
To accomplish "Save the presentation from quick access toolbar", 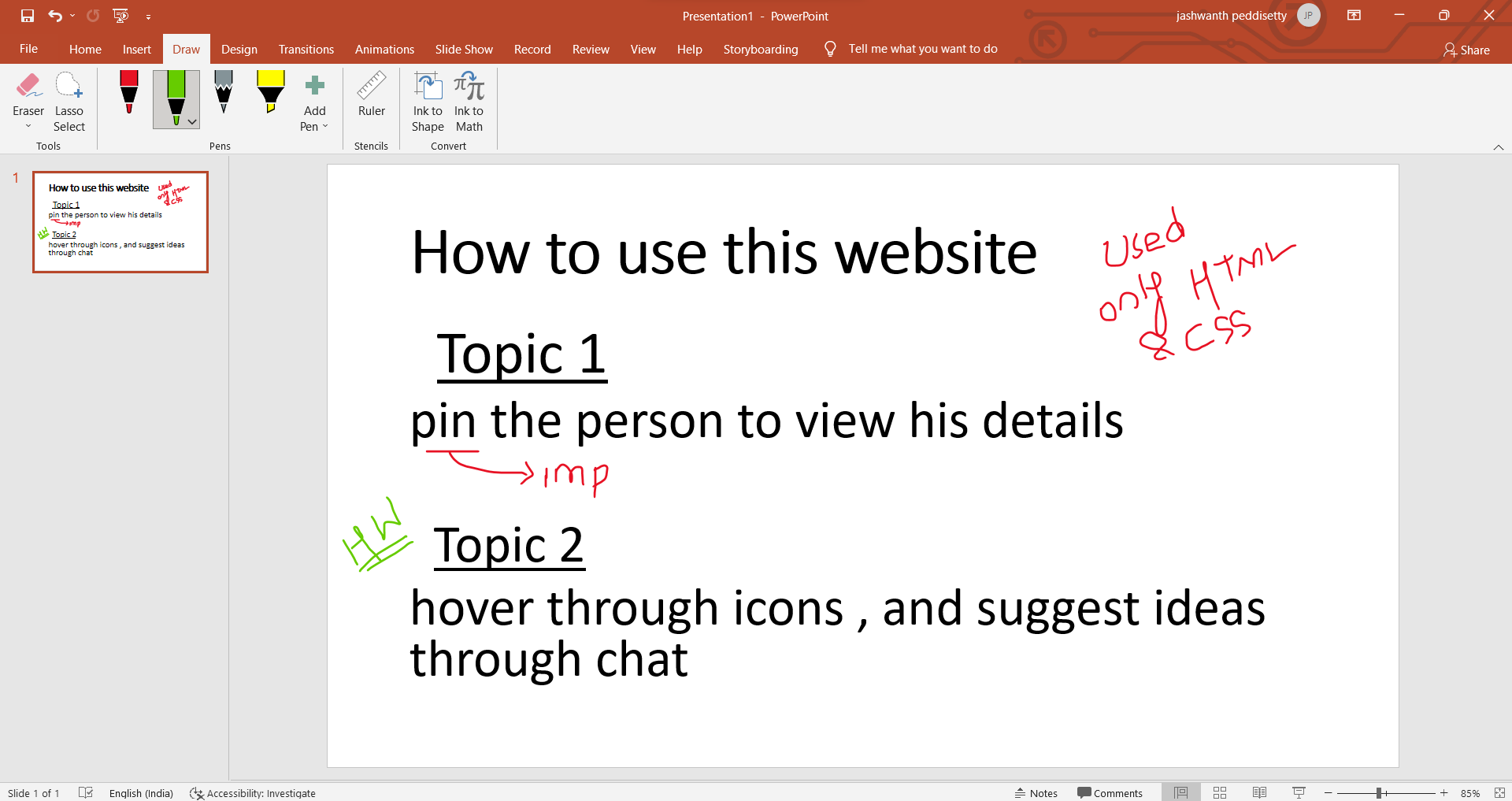I will pyautogui.click(x=28, y=16).
